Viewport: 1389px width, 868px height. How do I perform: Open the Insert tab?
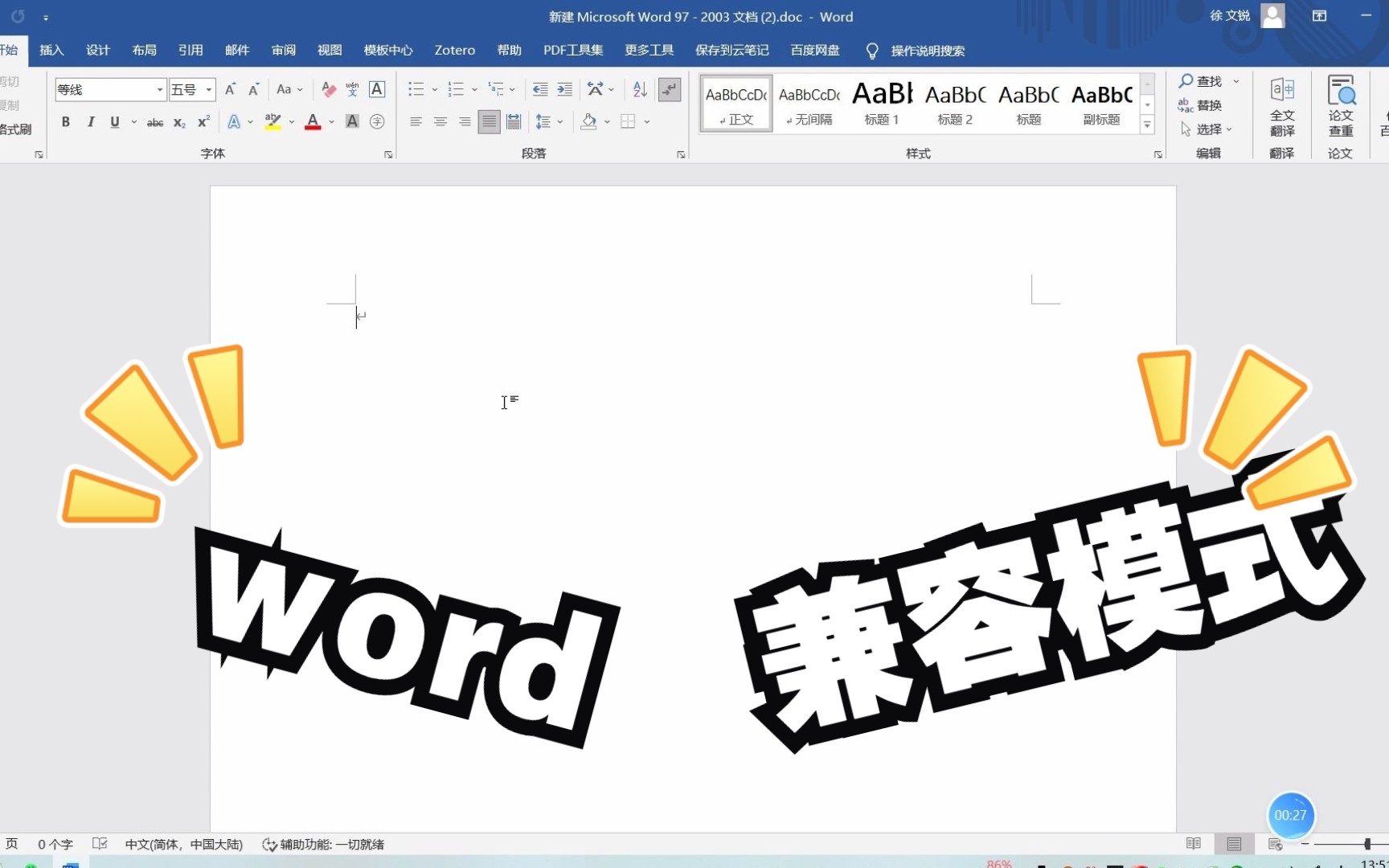point(51,50)
